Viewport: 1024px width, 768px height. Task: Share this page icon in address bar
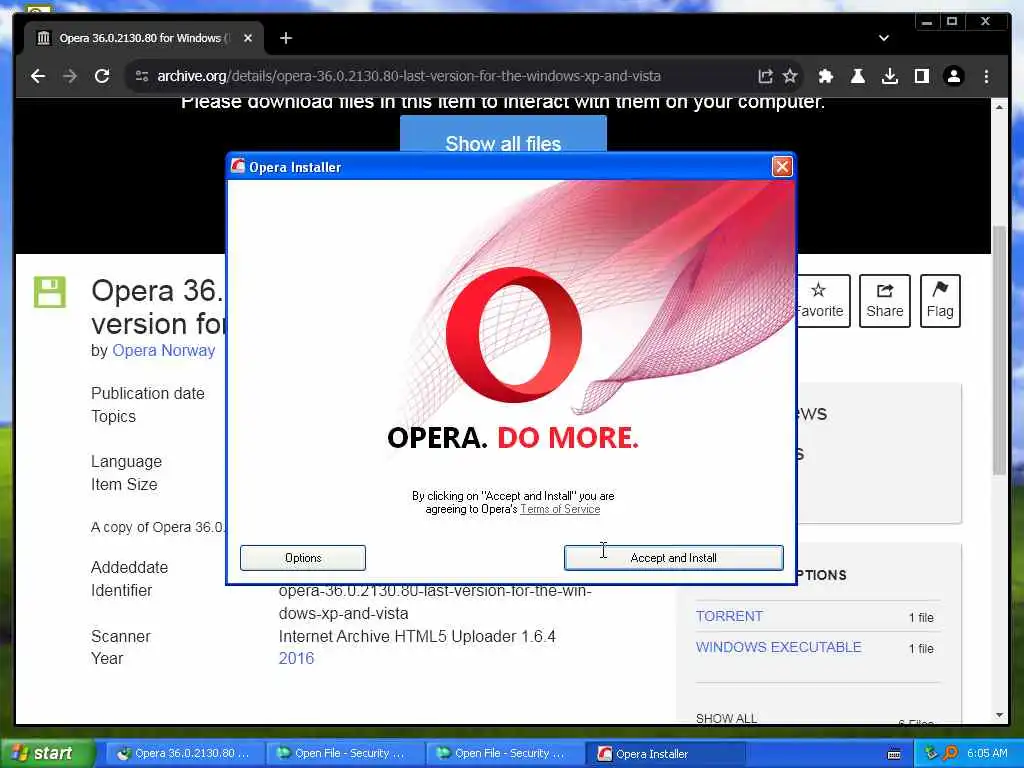click(x=765, y=76)
